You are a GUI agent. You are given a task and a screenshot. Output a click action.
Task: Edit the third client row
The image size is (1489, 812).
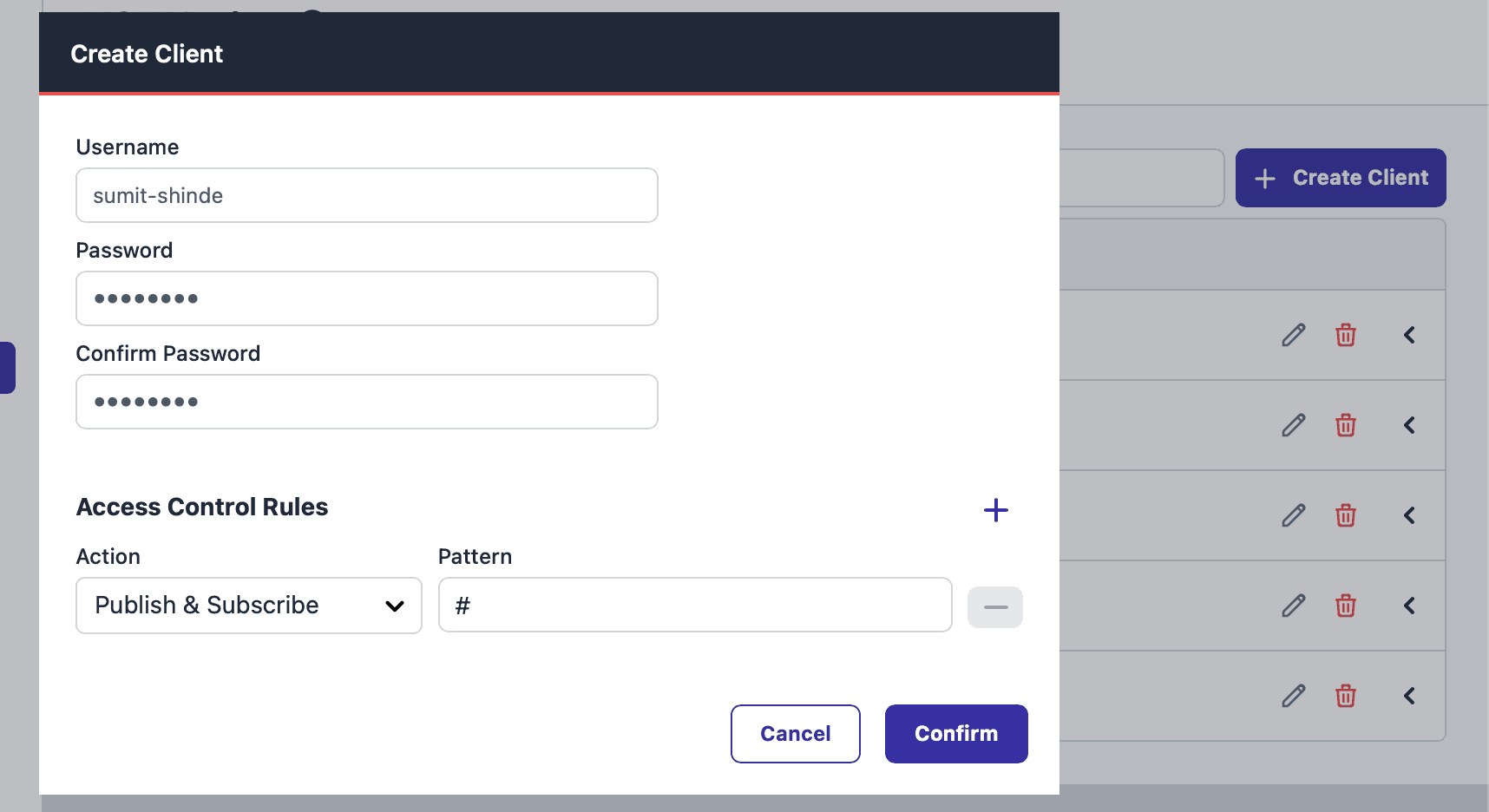click(1293, 515)
